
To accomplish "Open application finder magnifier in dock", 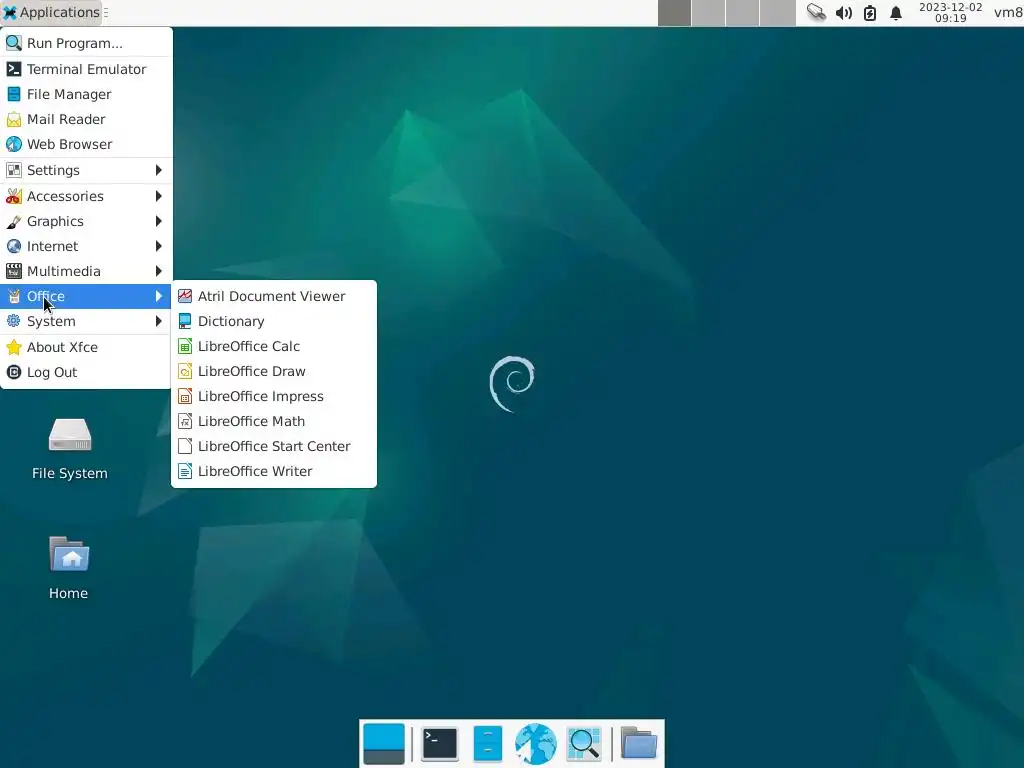I will tap(584, 744).
